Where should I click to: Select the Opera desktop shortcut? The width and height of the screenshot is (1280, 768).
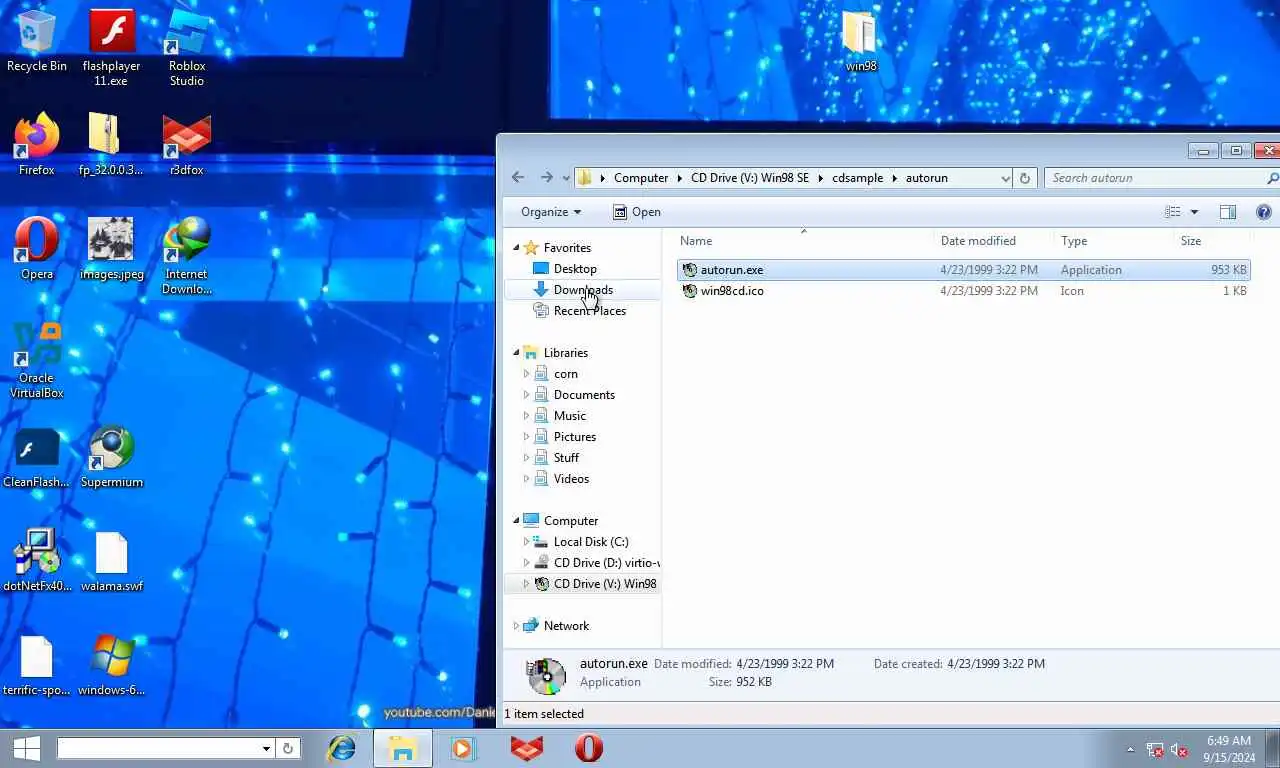coord(36,248)
